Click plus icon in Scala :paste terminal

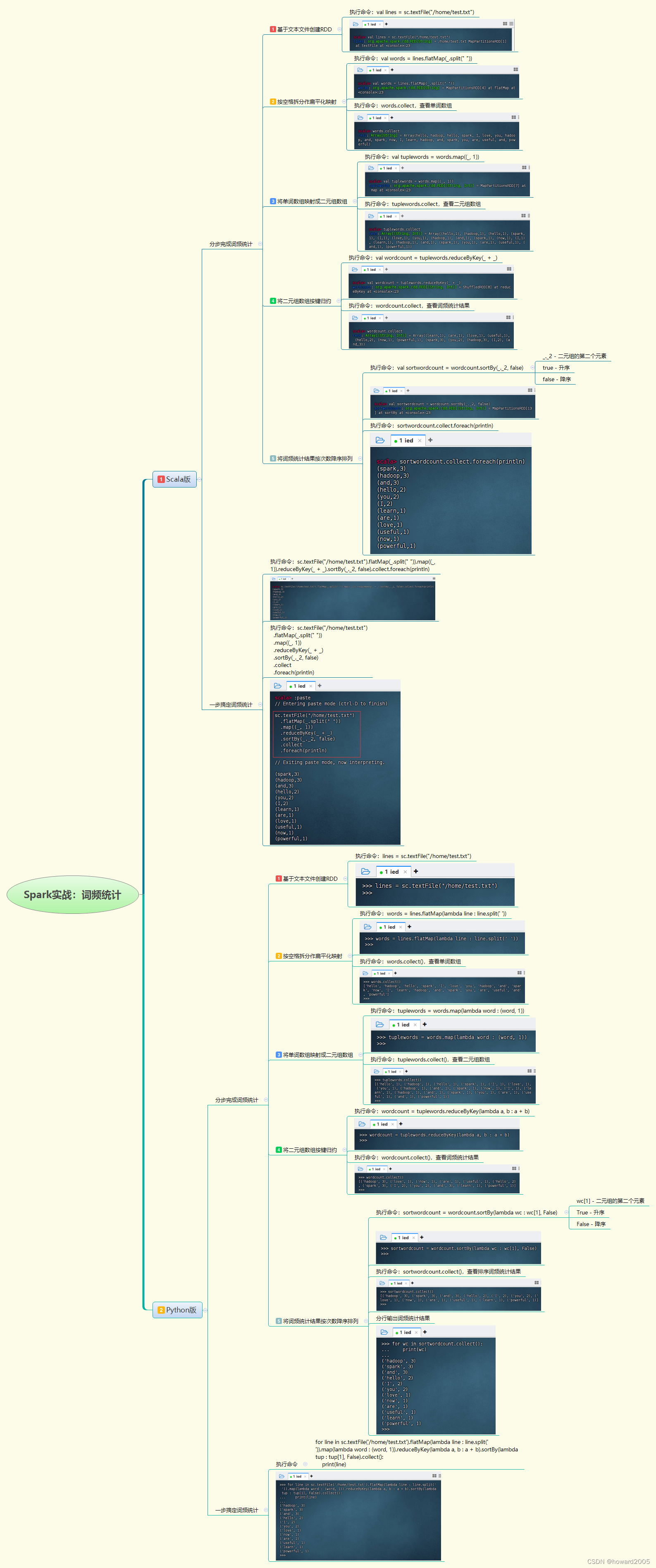320,686
